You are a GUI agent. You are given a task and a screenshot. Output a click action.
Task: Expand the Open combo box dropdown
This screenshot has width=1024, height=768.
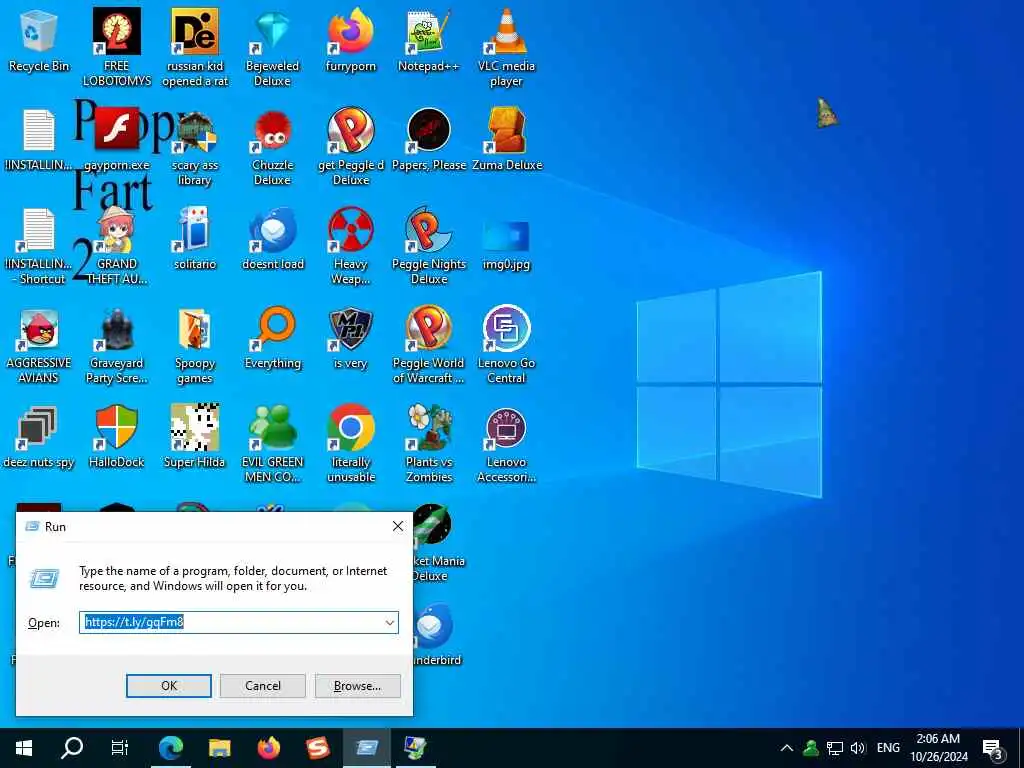(x=390, y=622)
